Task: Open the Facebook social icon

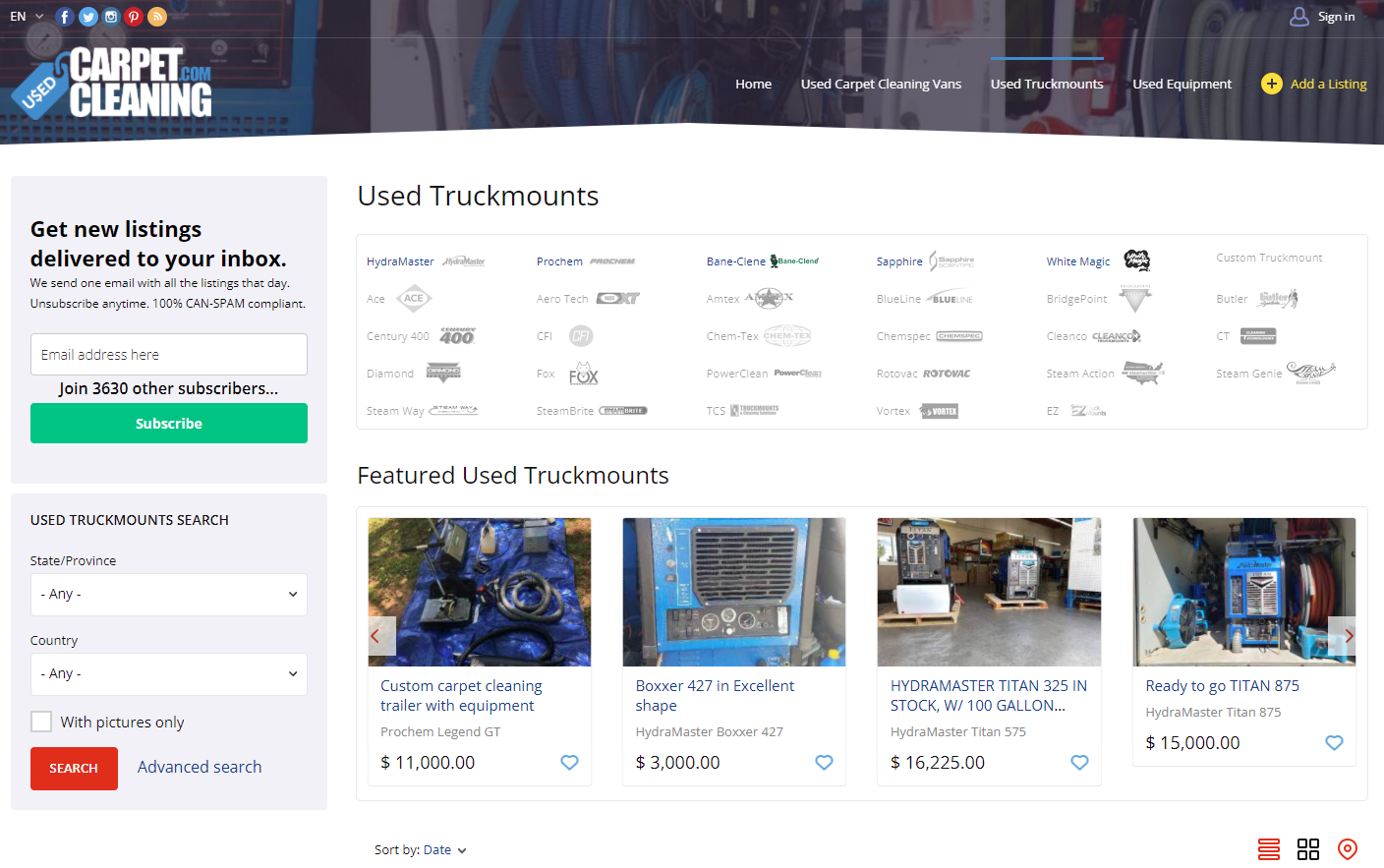Action: click(65, 17)
